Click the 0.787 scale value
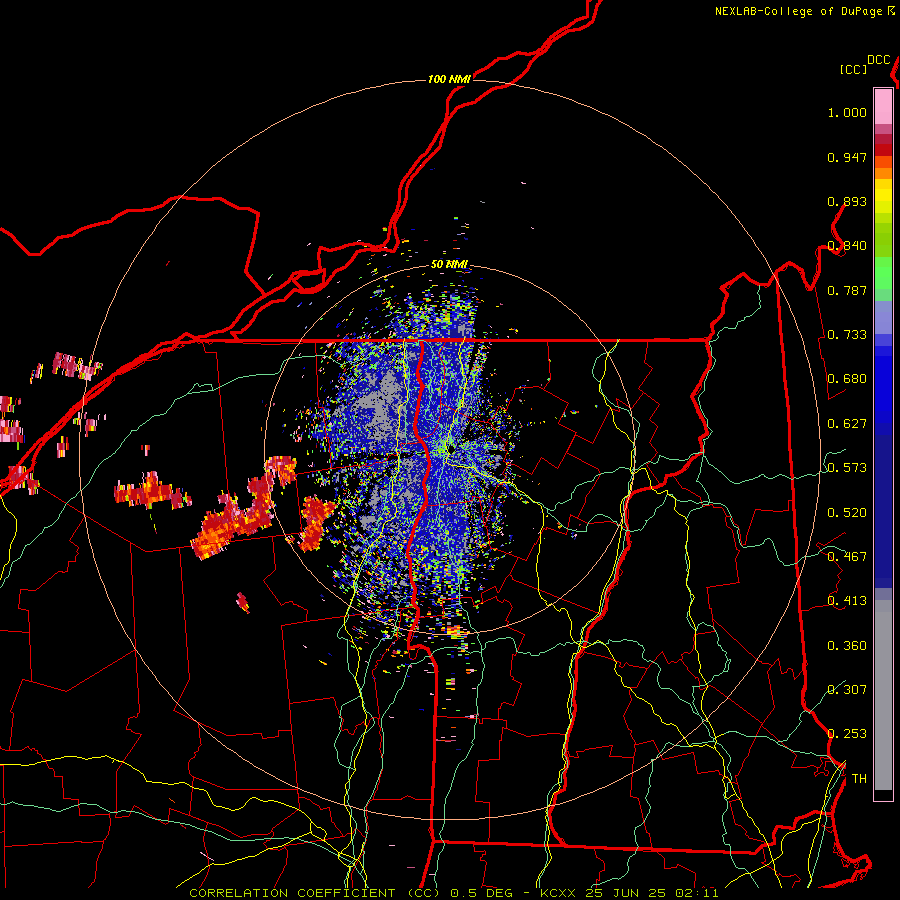 [x=847, y=290]
